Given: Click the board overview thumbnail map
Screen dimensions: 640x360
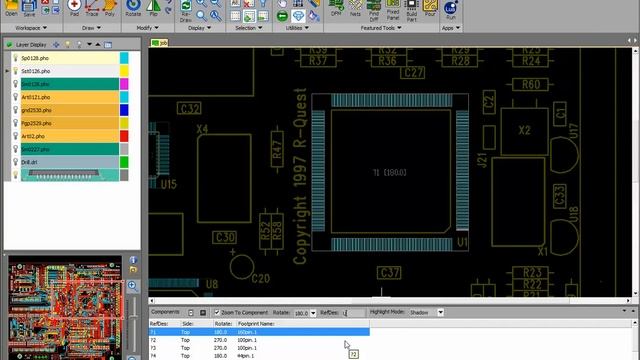Looking at the screenshot, I should coord(65,308).
